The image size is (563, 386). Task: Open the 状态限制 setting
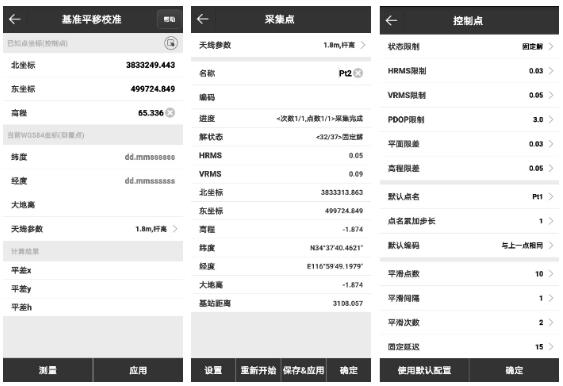(469, 46)
